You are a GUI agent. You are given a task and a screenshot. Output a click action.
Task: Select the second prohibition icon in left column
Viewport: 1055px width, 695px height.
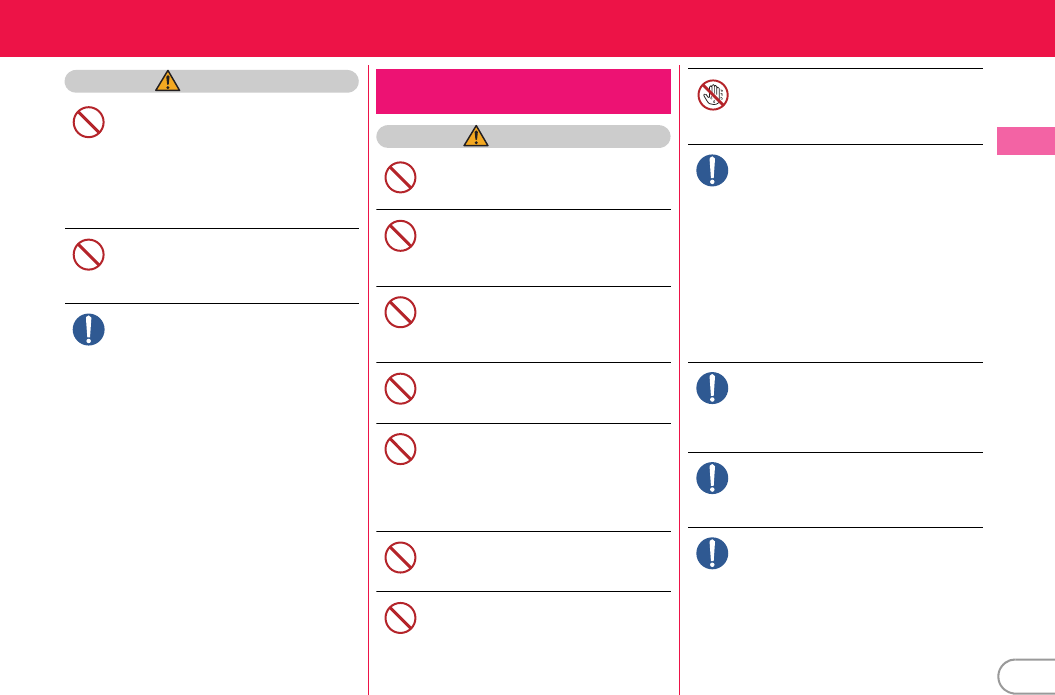88,255
